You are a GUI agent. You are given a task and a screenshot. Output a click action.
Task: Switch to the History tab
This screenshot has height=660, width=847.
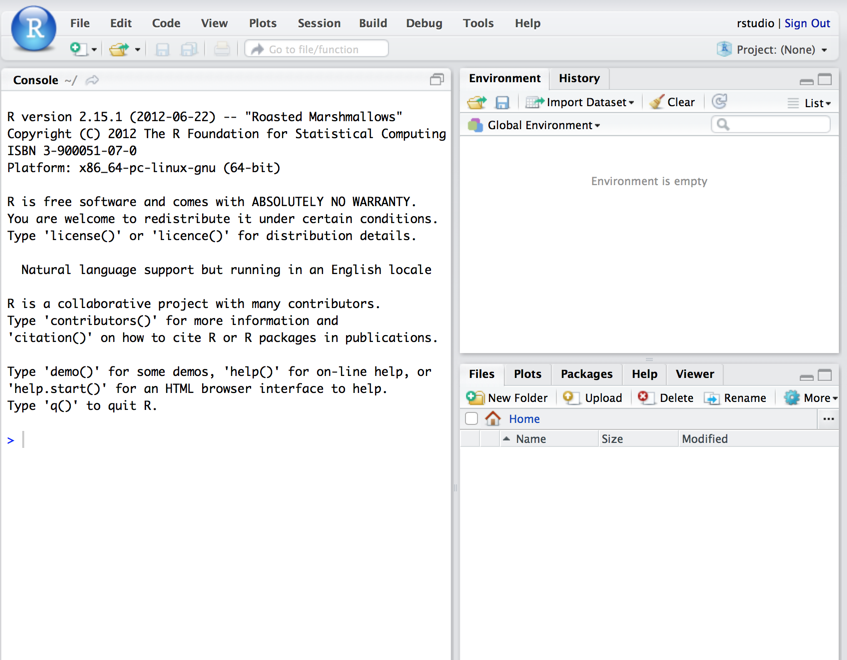[x=578, y=78]
